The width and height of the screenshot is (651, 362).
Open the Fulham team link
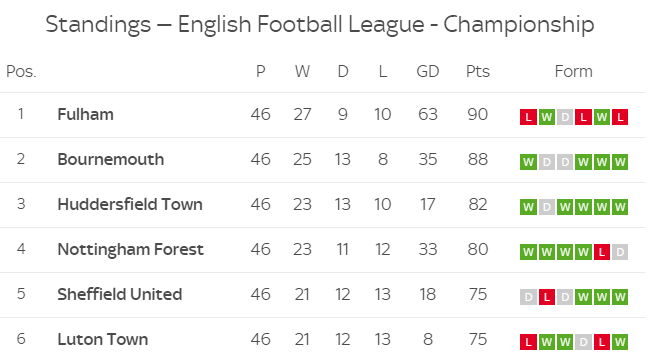[86, 115]
